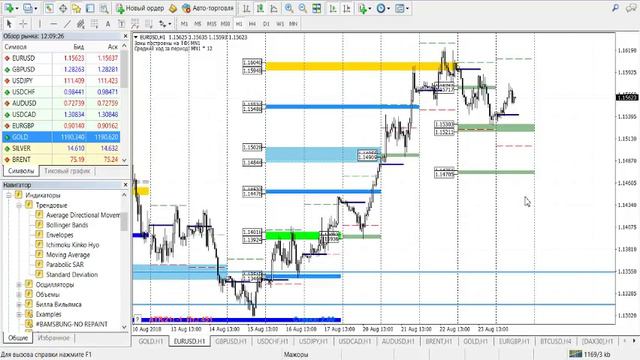The width and height of the screenshot is (640, 360).
Task: Select the USDCAD row in Market Watch
Action: [x=61, y=115]
